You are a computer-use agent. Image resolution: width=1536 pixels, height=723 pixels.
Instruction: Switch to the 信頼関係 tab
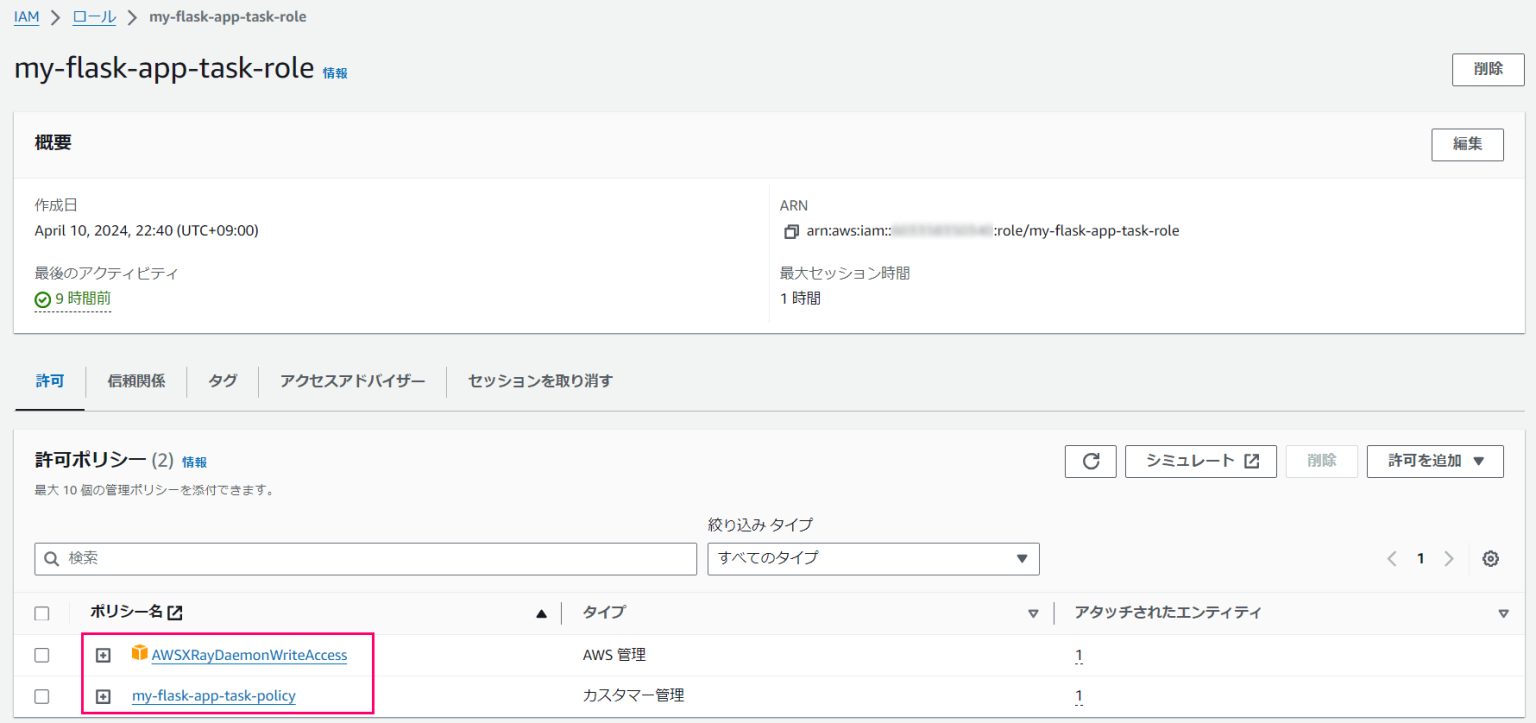(x=136, y=381)
